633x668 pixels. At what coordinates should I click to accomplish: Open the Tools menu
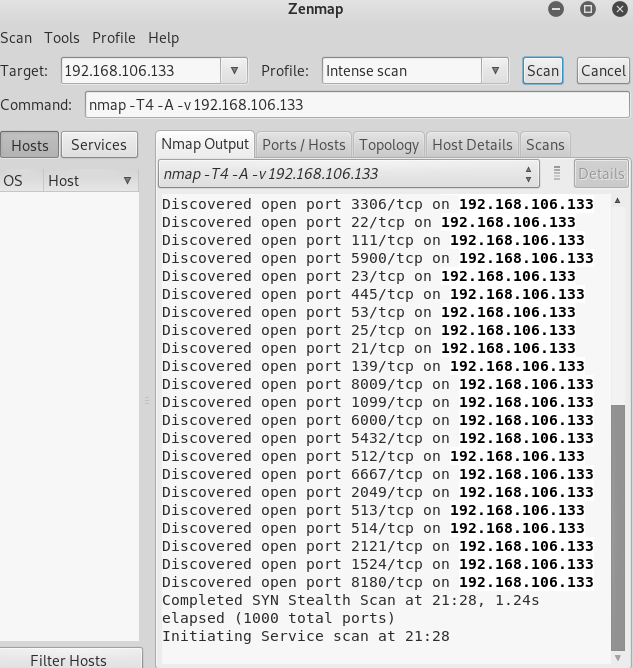(62, 38)
